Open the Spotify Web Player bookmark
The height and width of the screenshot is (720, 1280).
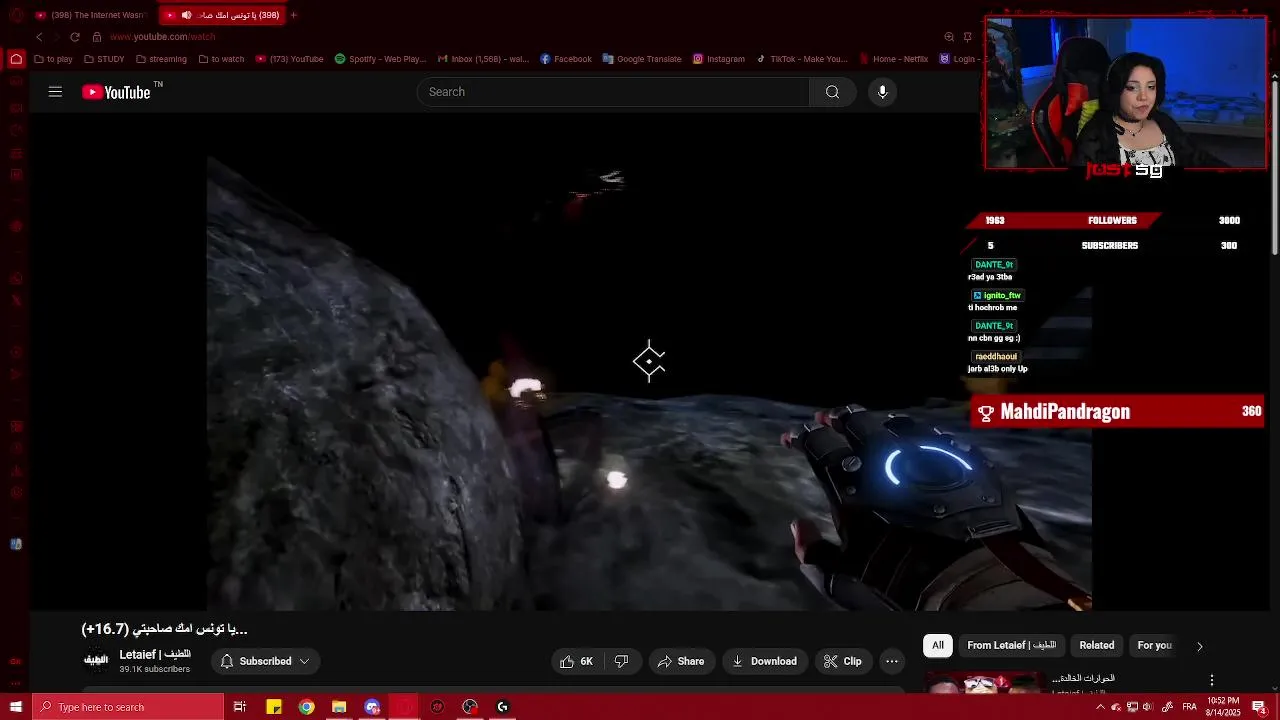click(381, 59)
